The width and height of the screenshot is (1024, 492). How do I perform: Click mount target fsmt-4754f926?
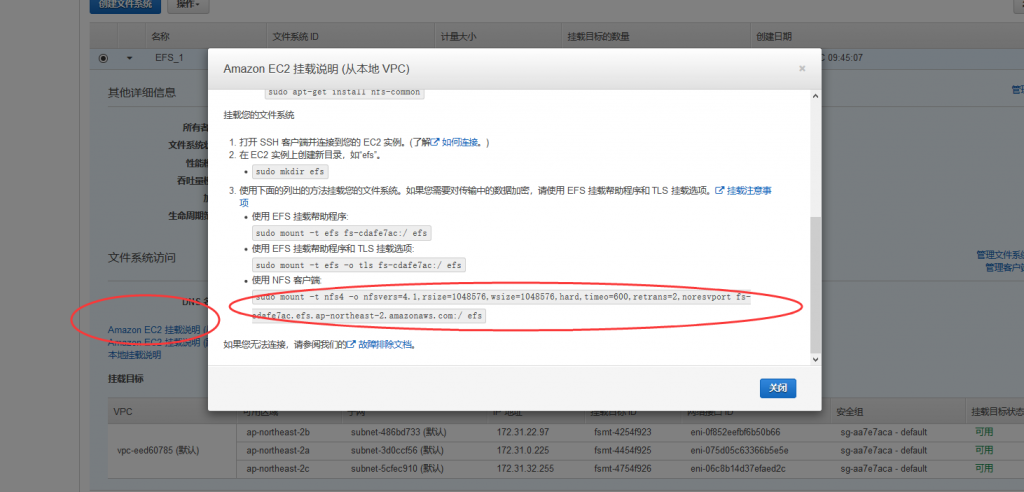(x=622, y=468)
